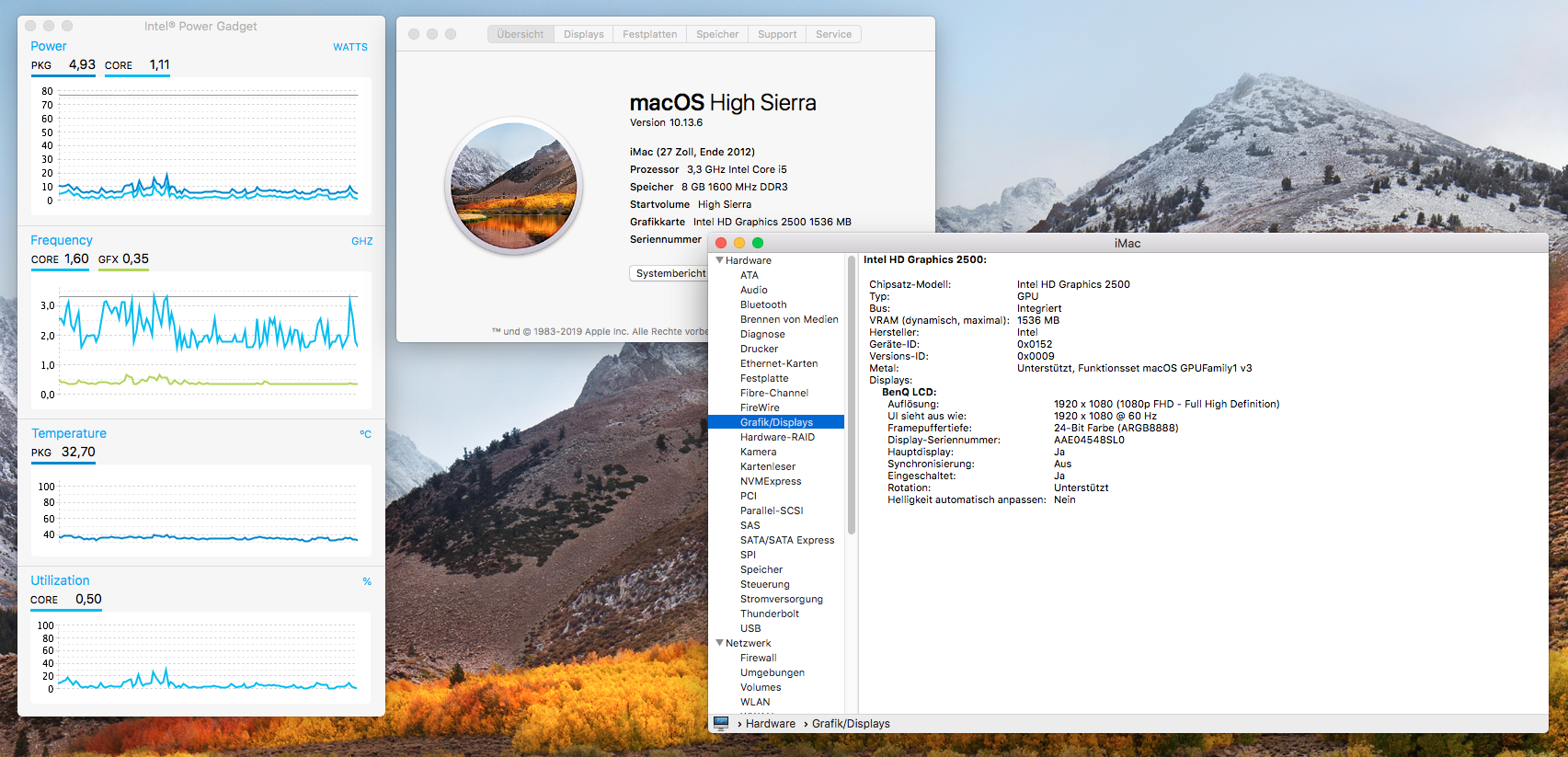Select Parallel-SCSI in the sidebar
Viewport: 1568px width, 757px height.
coord(772,510)
